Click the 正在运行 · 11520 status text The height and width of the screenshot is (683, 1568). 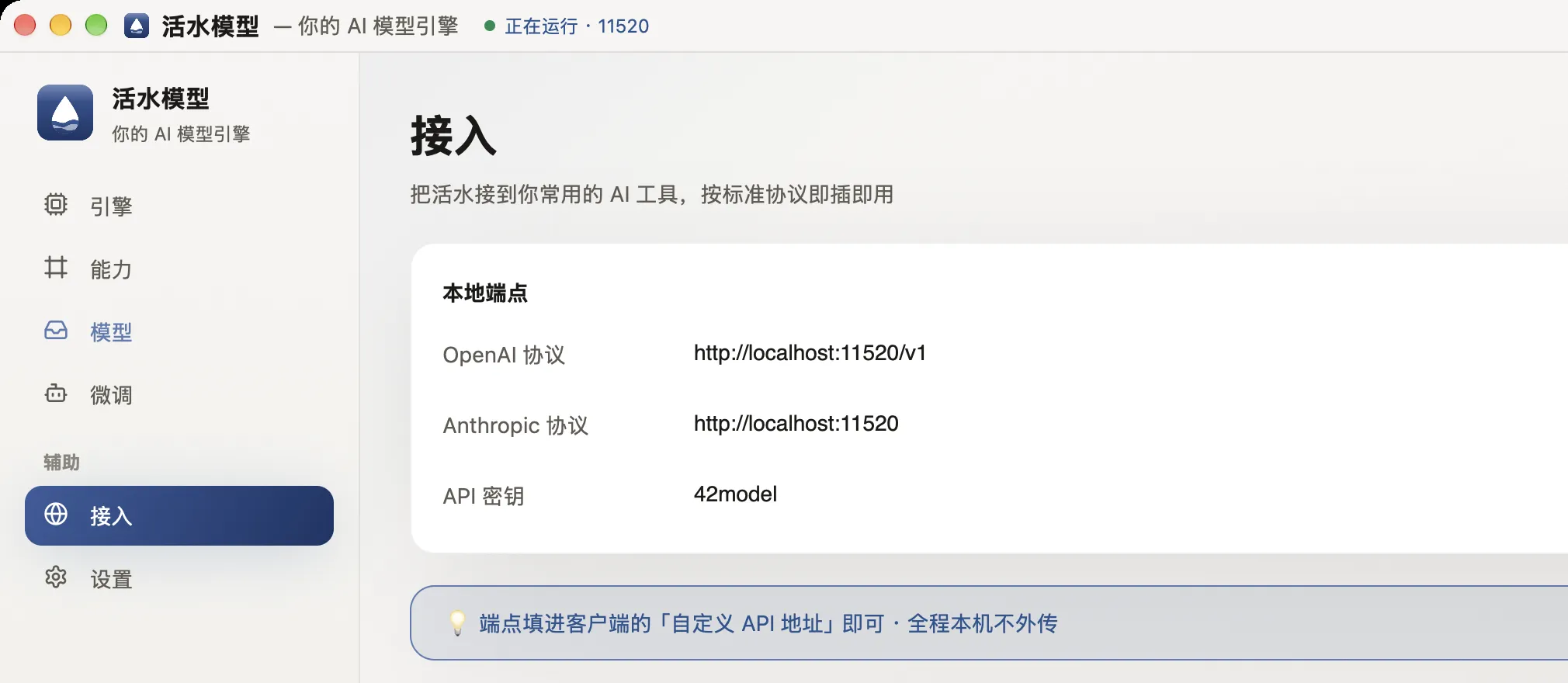click(577, 26)
